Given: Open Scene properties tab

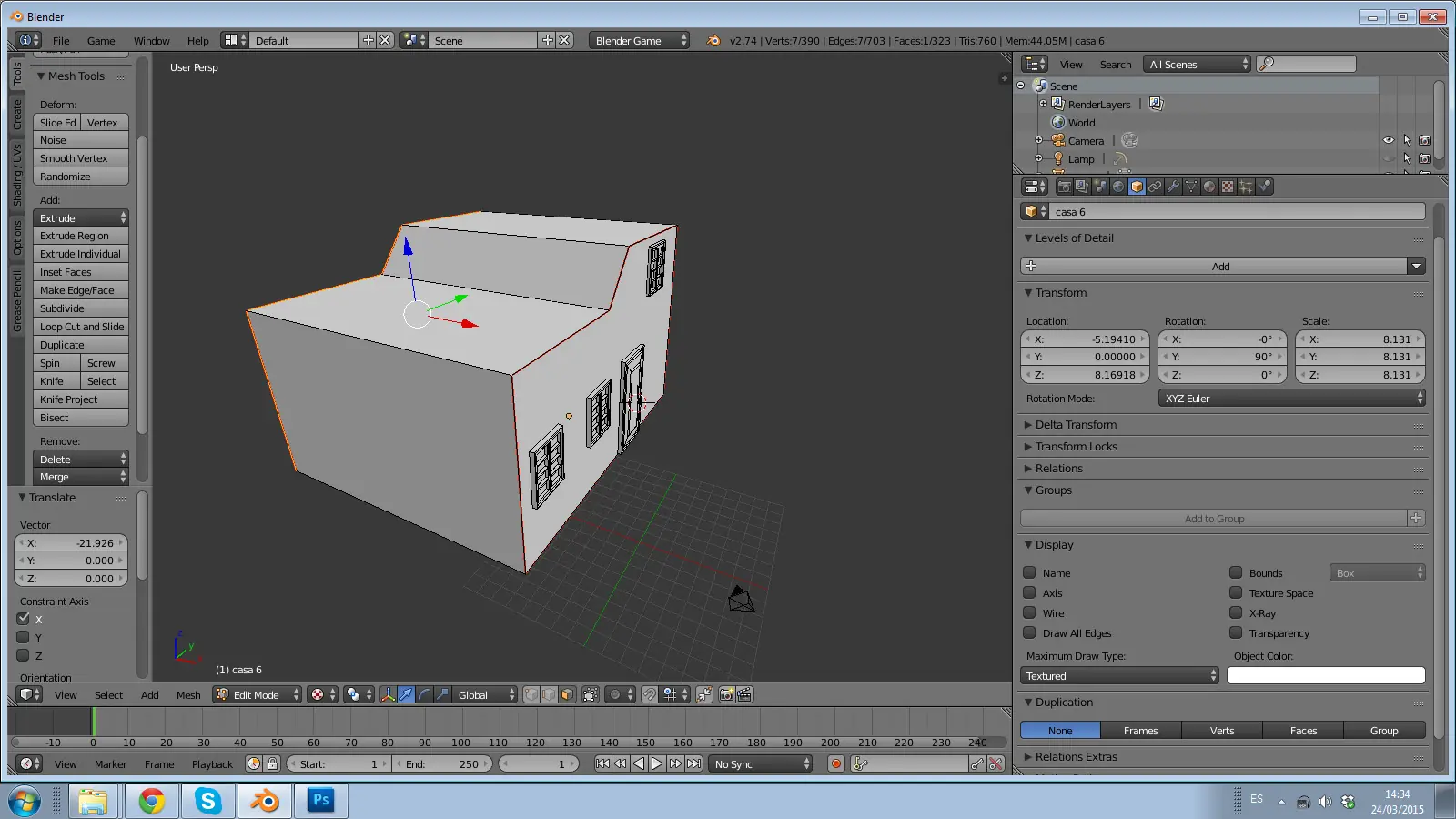Looking at the screenshot, I should [x=1100, y=187].
